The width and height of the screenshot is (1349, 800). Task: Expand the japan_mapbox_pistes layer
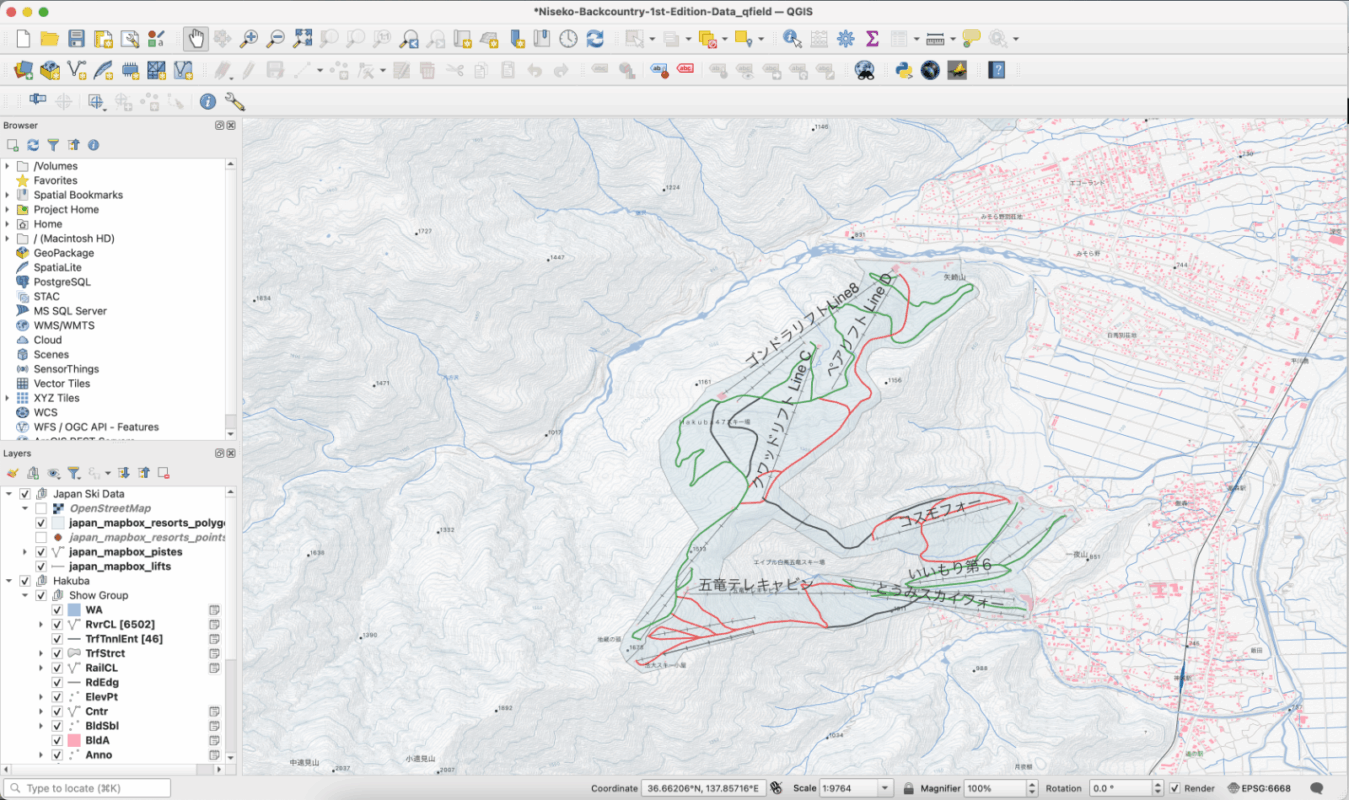click(23, 552)
